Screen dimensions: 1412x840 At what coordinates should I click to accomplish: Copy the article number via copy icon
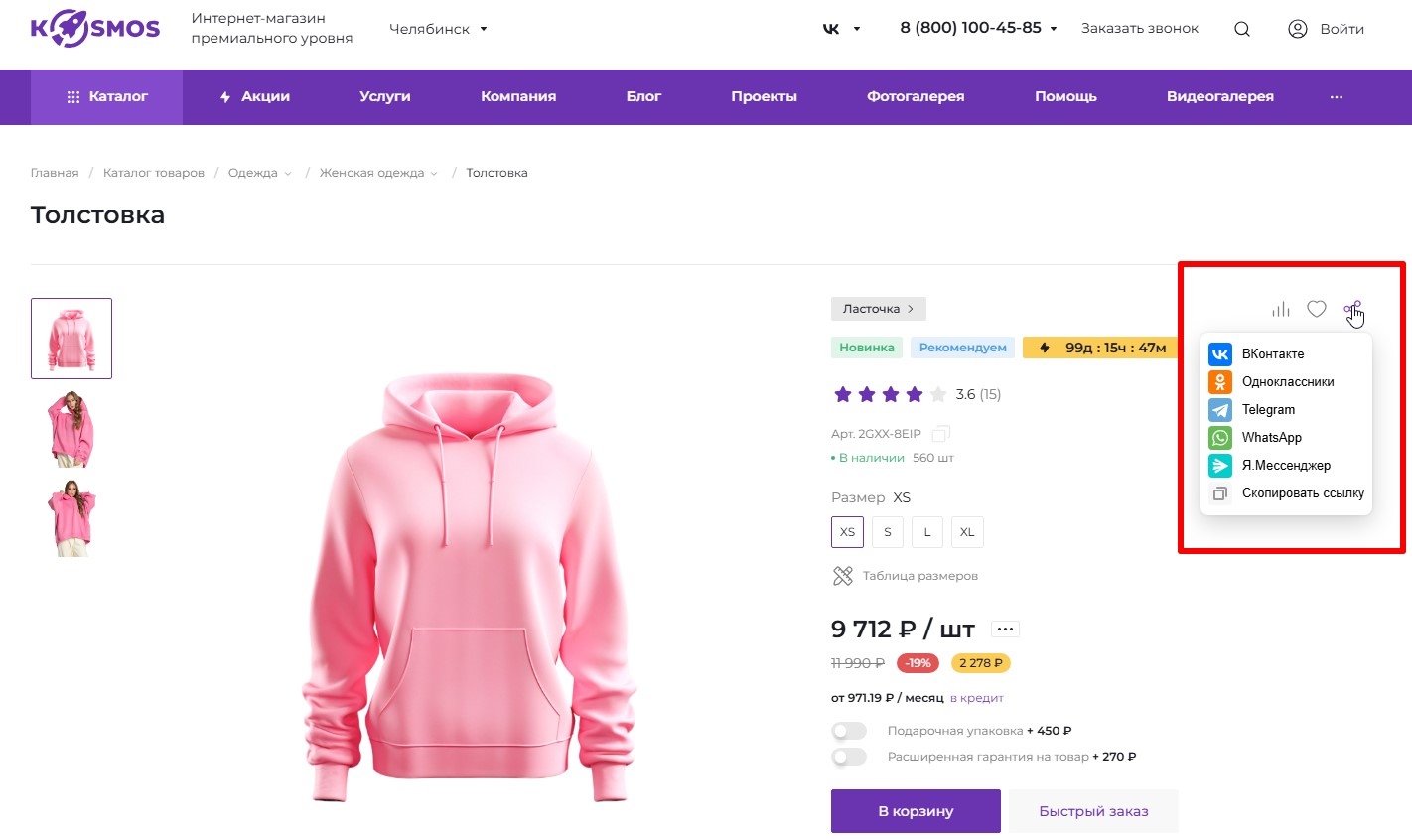(940, 434)
